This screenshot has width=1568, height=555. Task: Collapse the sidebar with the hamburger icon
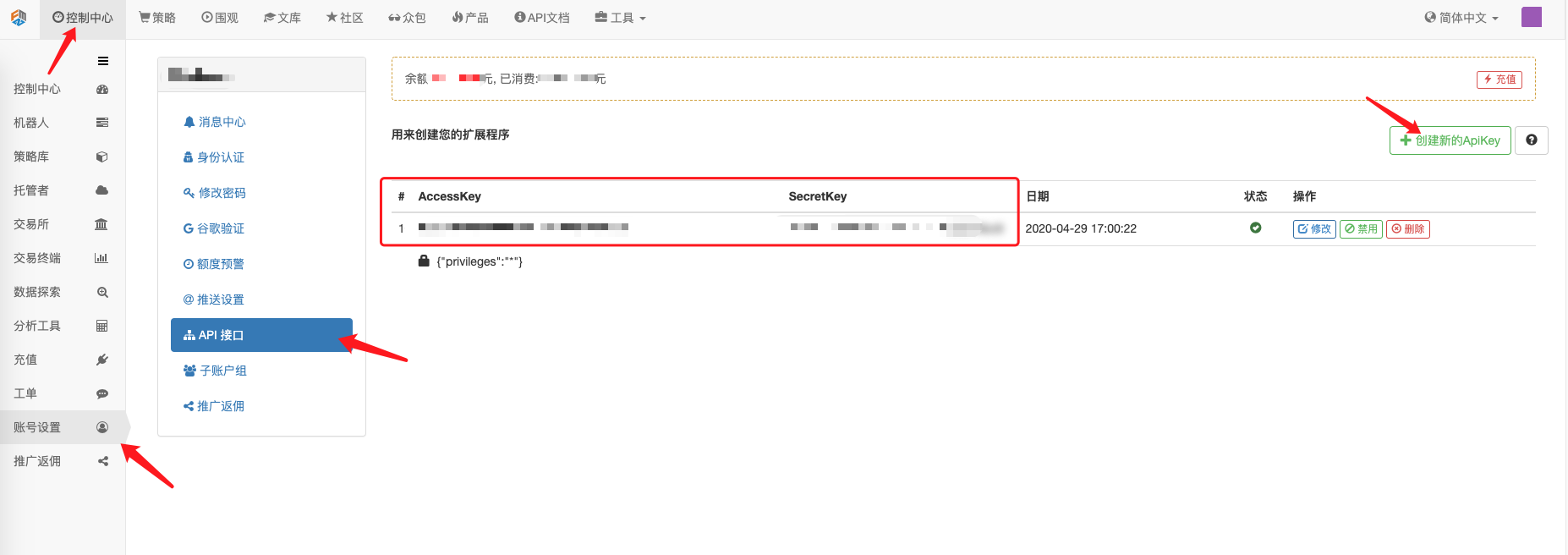[x=103, y=61]
